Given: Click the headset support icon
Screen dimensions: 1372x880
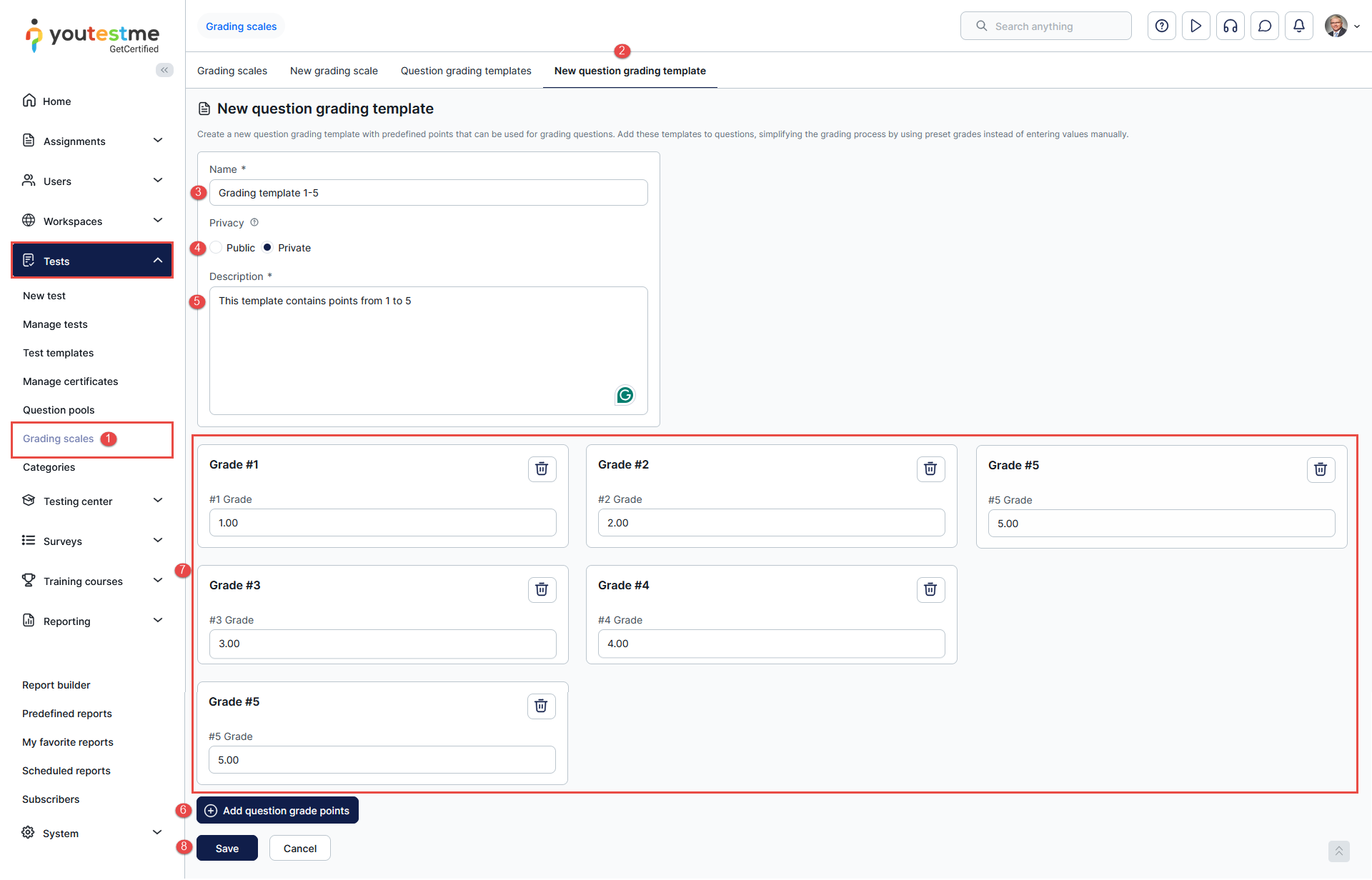Looking at the screenshot, I should click(x=1230, y=26).
